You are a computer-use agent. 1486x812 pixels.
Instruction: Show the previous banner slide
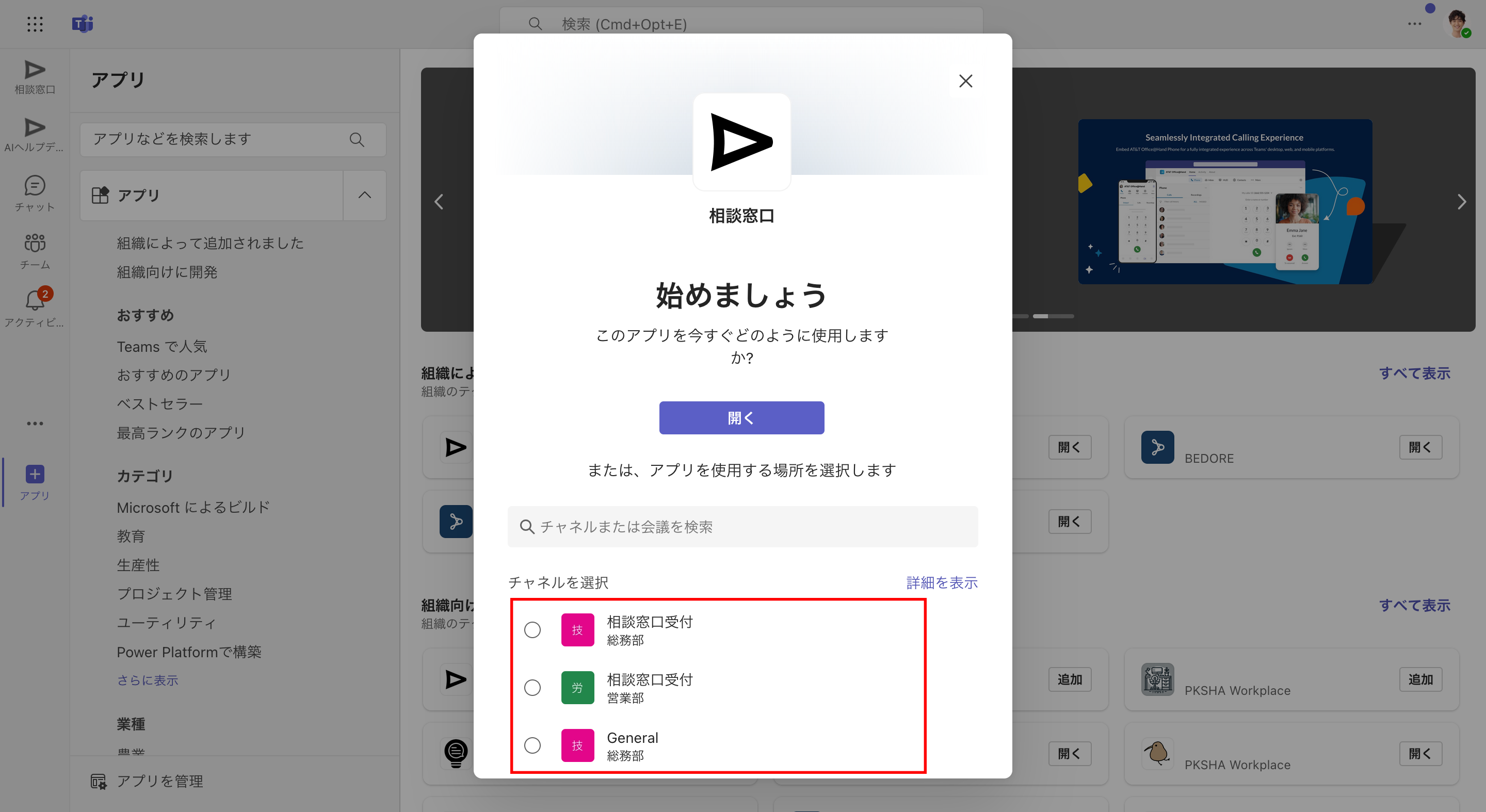(x=439, y=202)
